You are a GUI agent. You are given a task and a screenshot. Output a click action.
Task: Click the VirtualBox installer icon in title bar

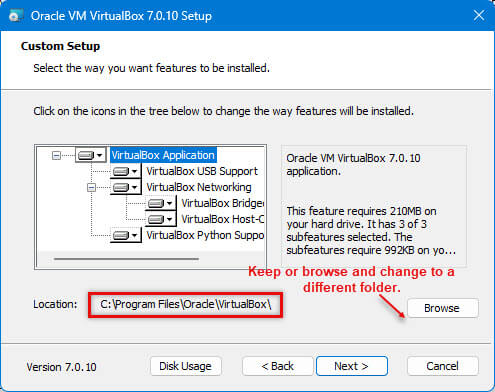click(16, 15)
